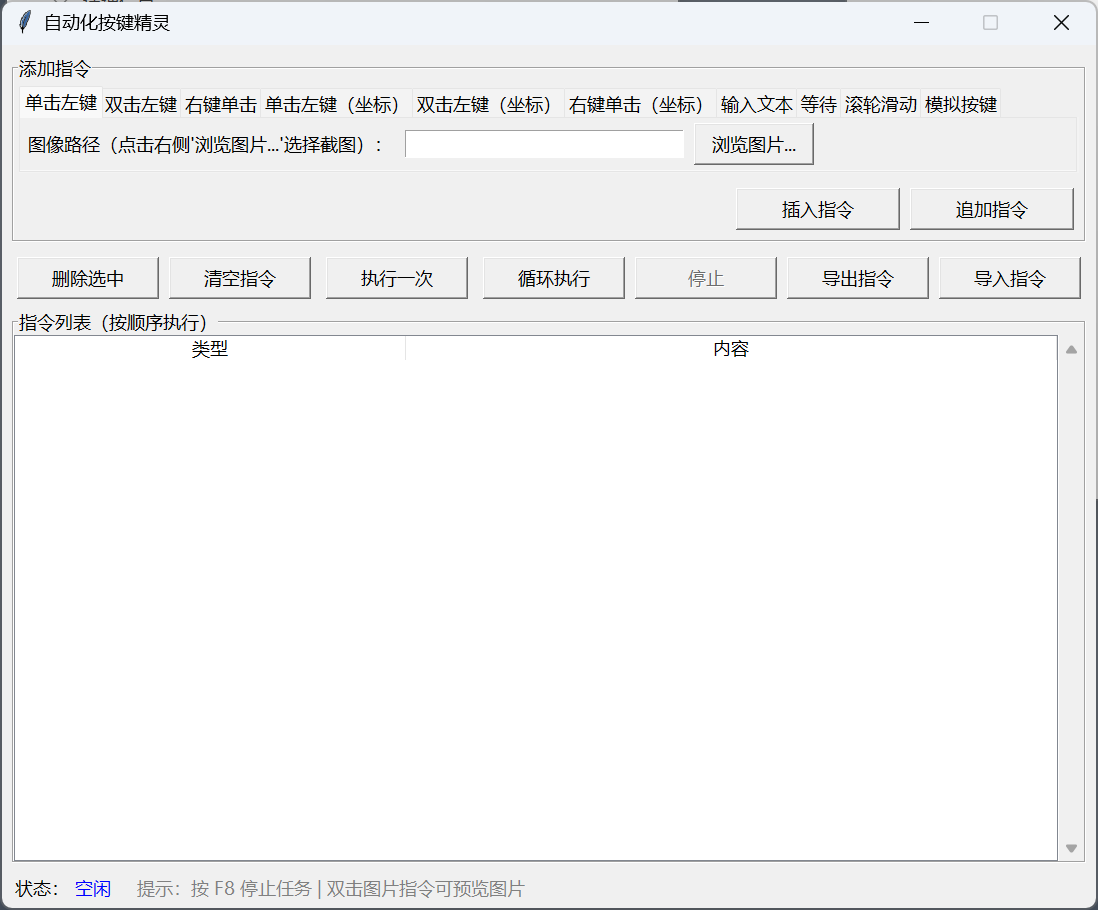Select the 滚轮滑动 tab

pyautogui.click(x=879, y=103)
